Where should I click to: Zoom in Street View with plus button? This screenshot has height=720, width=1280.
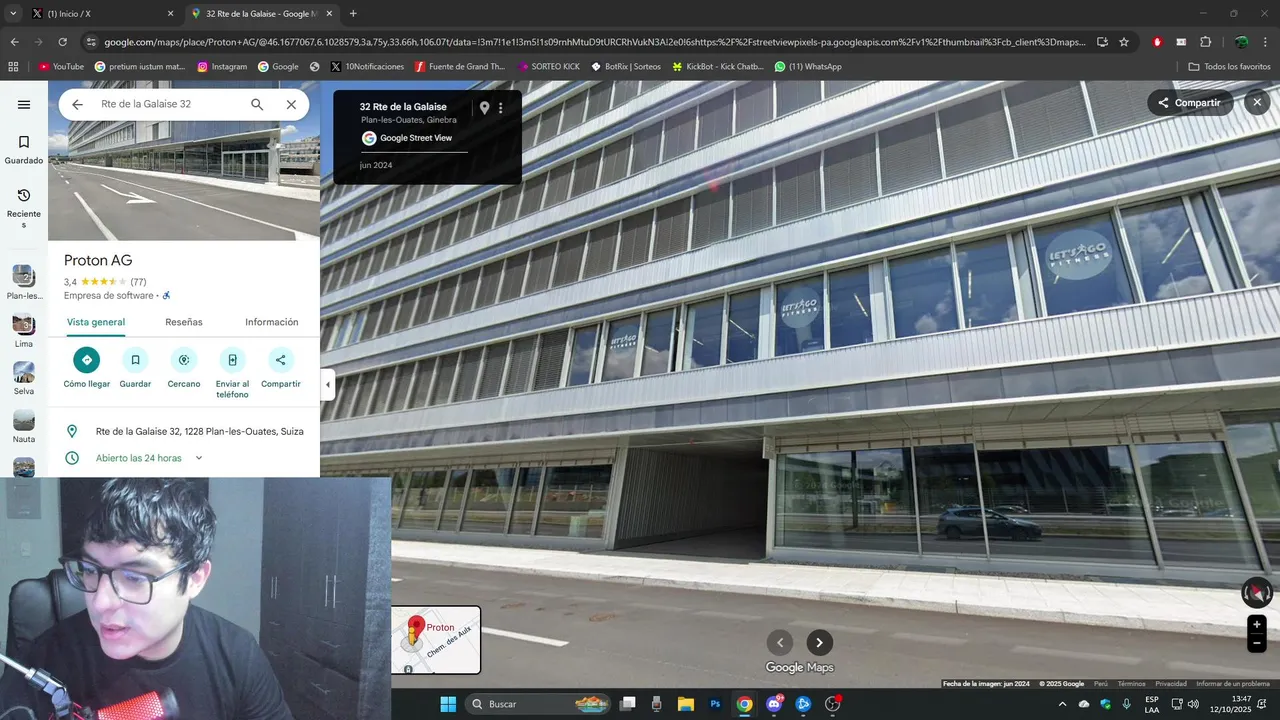pyautogui.click(x=1257, y=624)
